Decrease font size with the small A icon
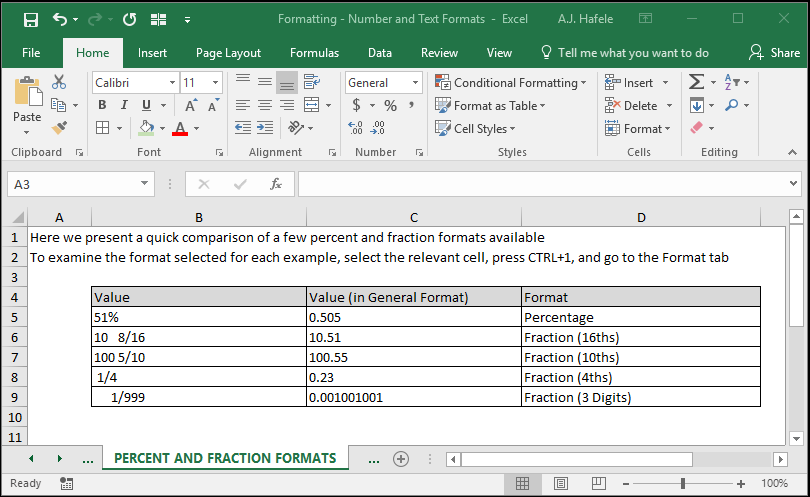Viewport: 810px width, 497px height. pyautogui.click(x=213, y=105)
